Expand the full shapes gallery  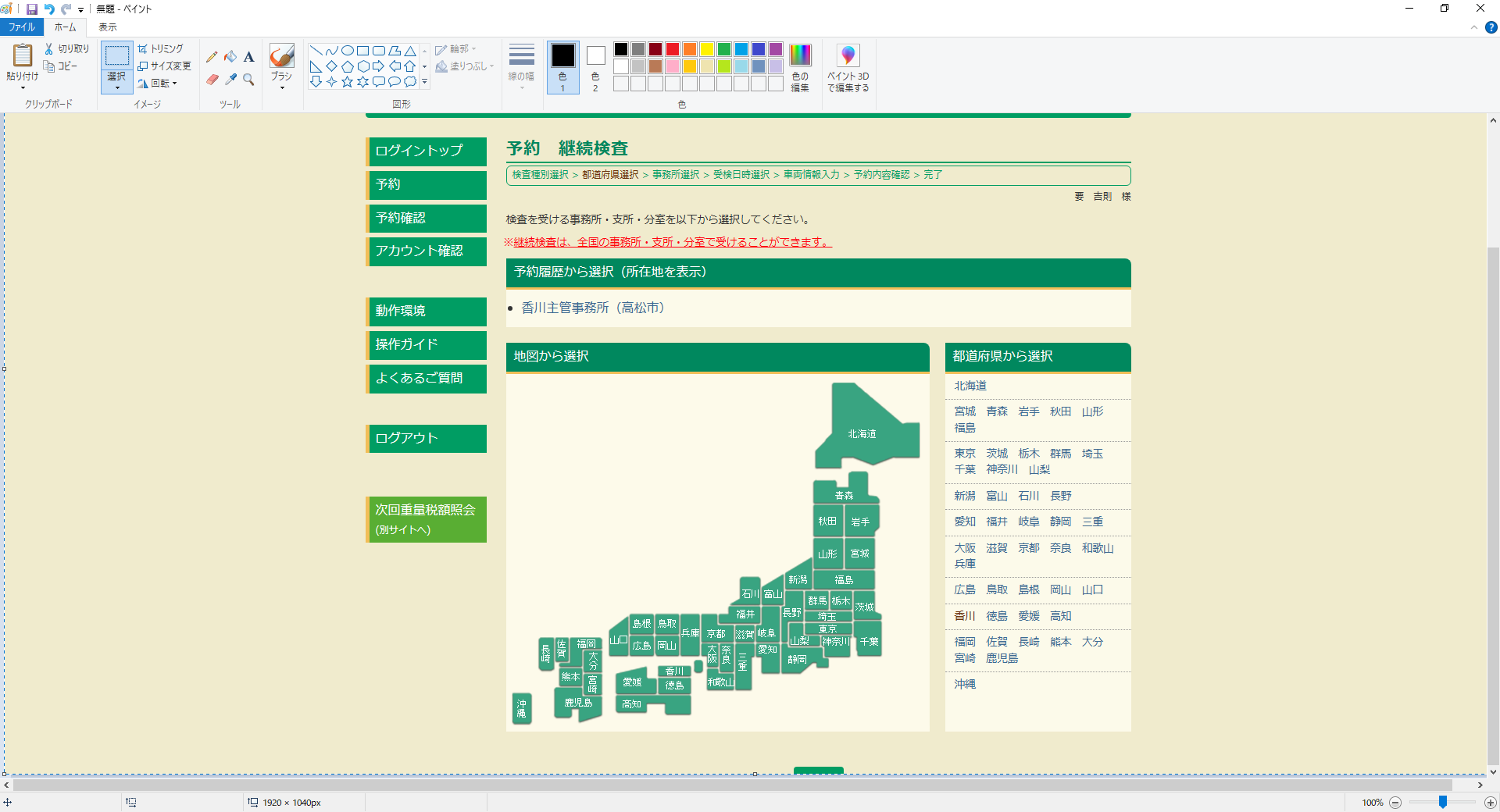425,82
